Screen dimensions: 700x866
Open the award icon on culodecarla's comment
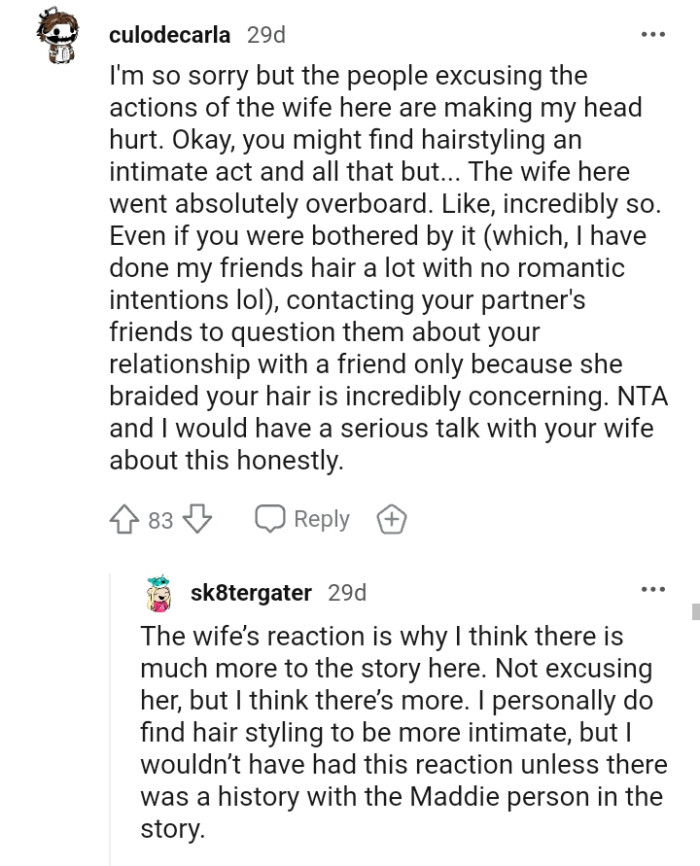(391, 519)
